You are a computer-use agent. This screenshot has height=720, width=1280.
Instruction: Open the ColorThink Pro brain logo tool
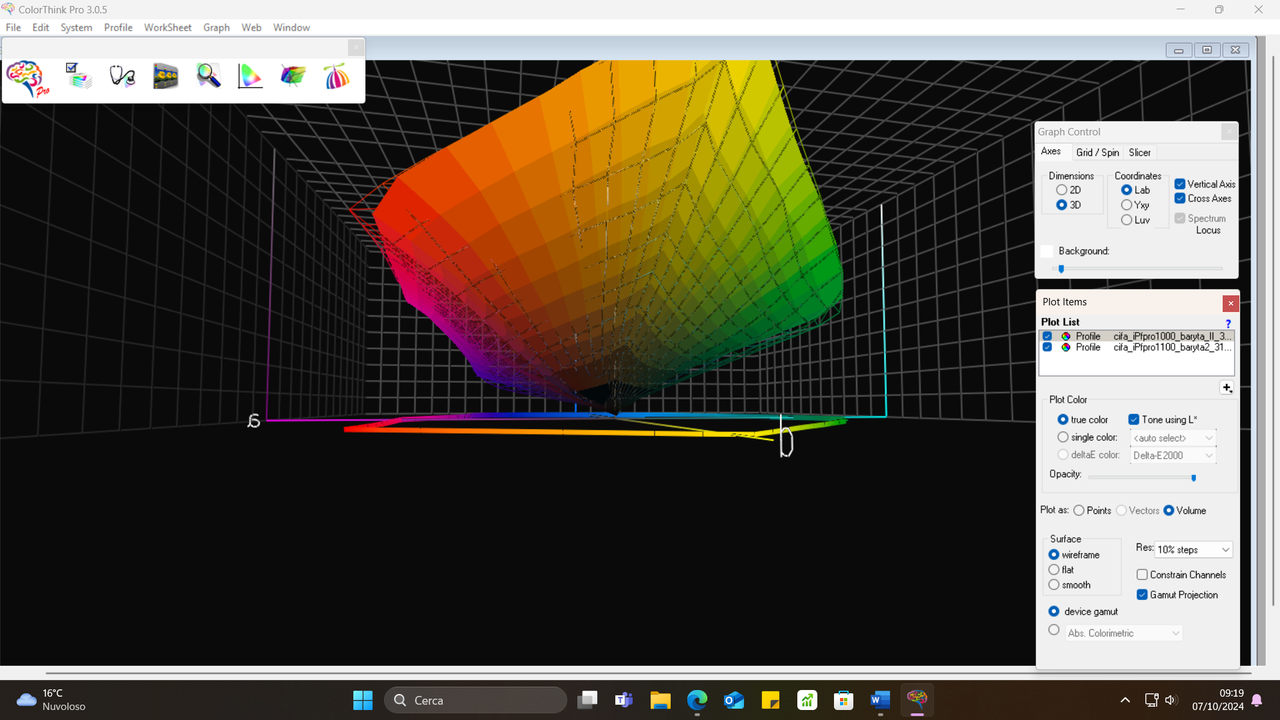pos(25,78)
